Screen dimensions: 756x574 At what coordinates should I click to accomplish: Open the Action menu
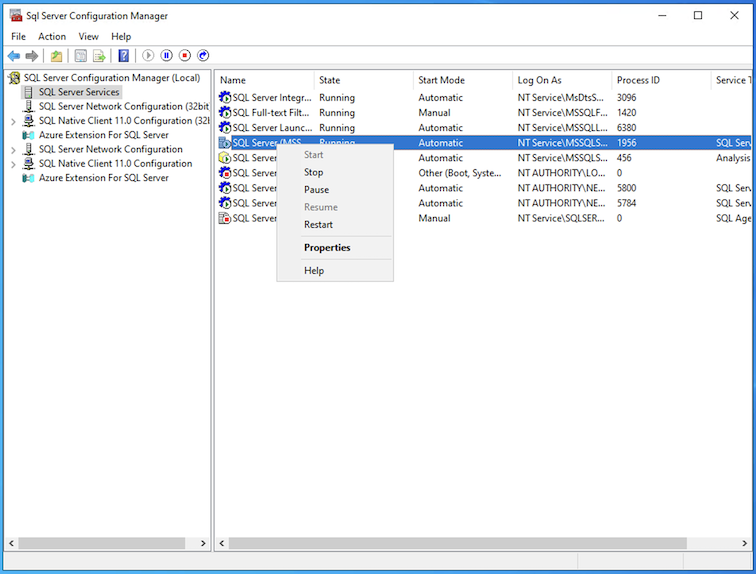coord(52,37)
